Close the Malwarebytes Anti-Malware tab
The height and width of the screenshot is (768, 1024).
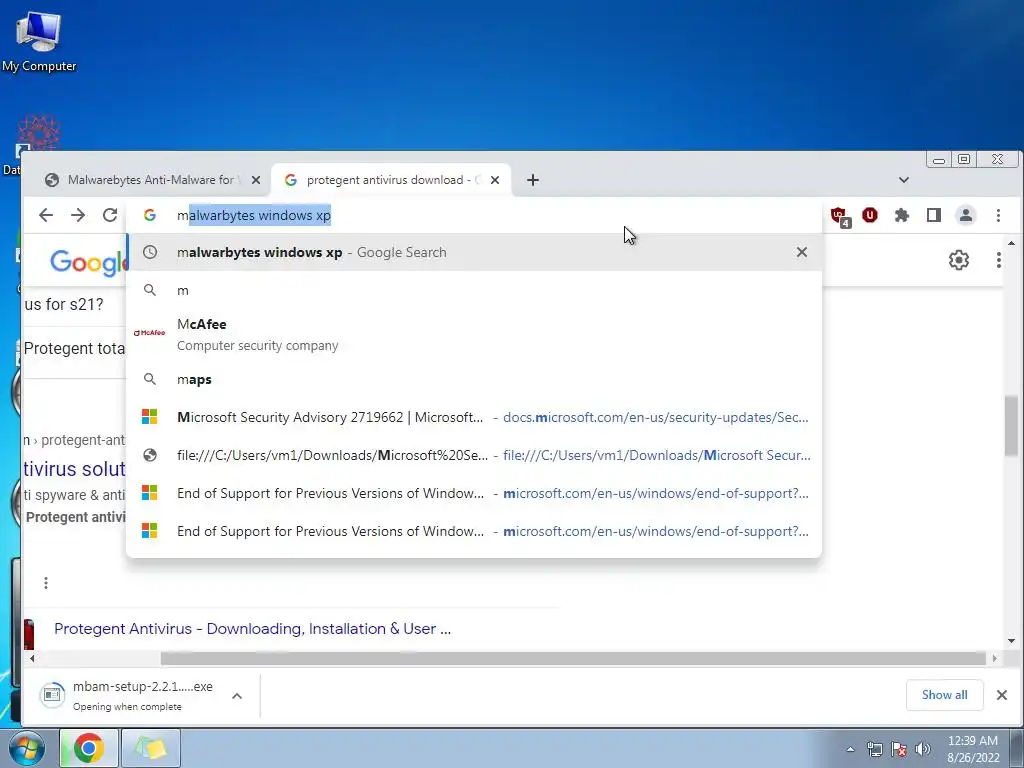(256, 180)
